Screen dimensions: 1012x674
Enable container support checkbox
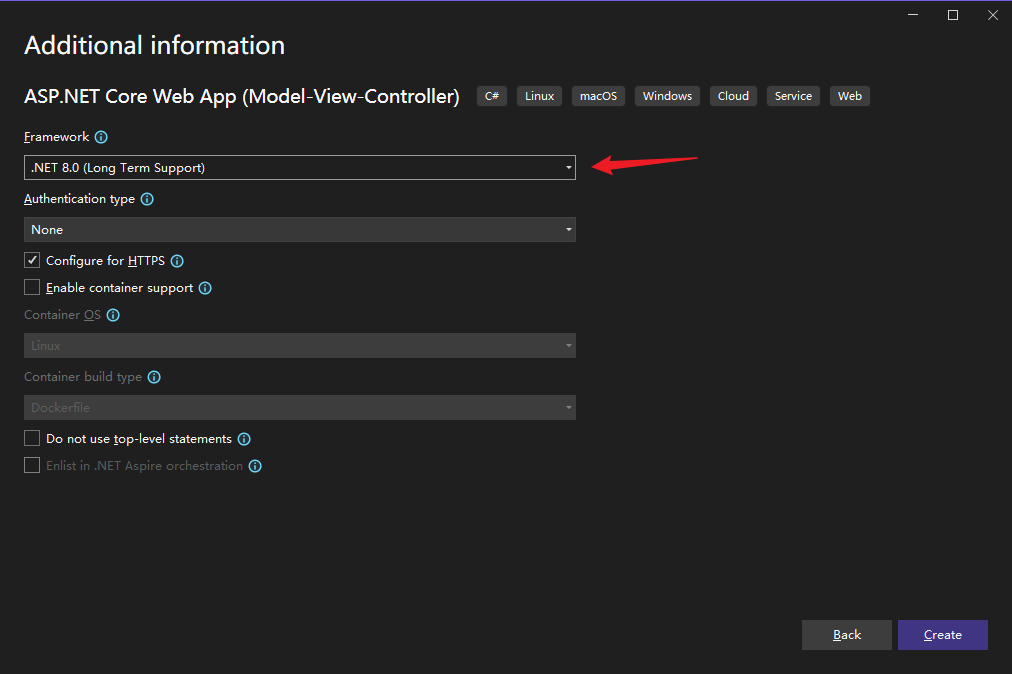(32, 287)
